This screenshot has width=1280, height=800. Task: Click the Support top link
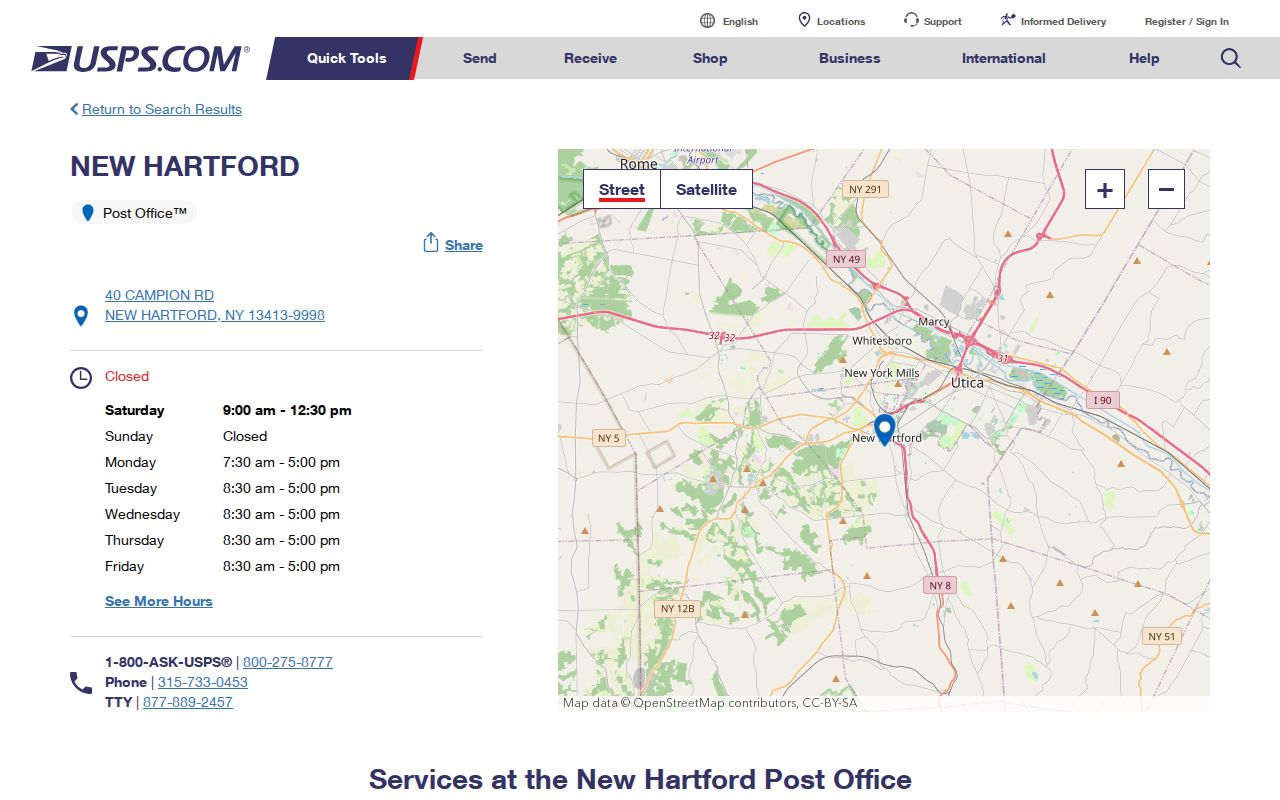click(943, 21)
